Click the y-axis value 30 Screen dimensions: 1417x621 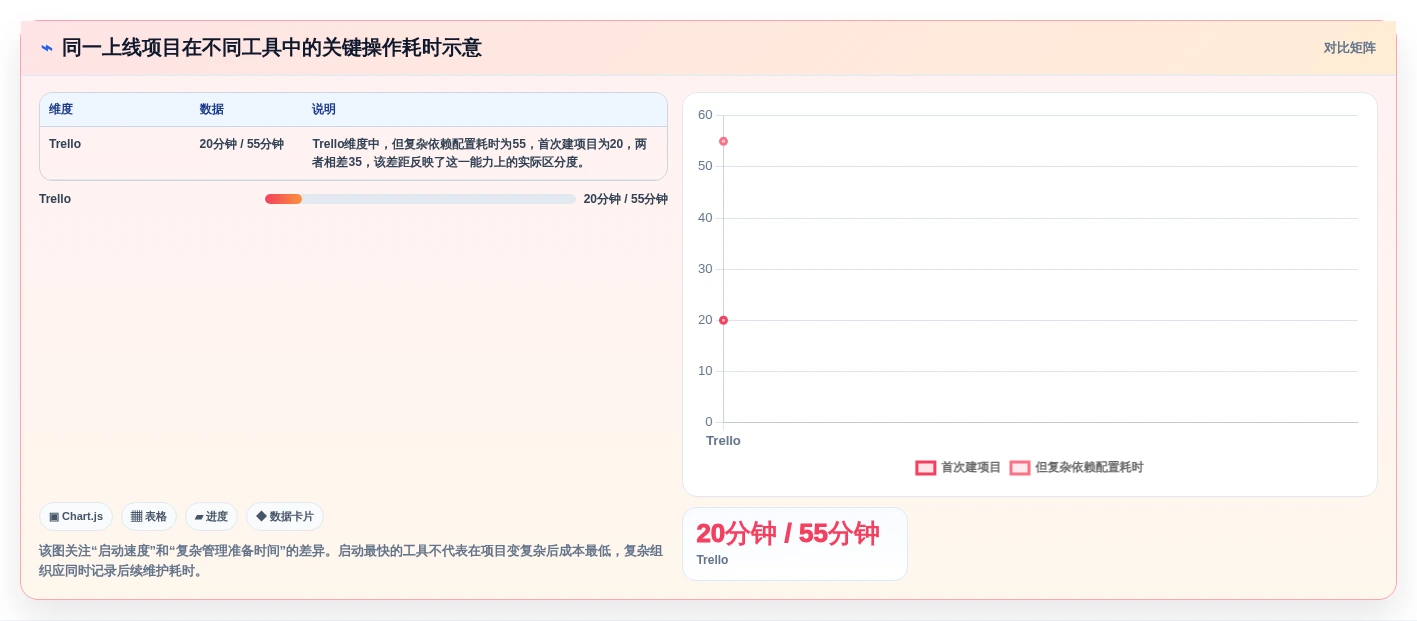coord(705,269)
